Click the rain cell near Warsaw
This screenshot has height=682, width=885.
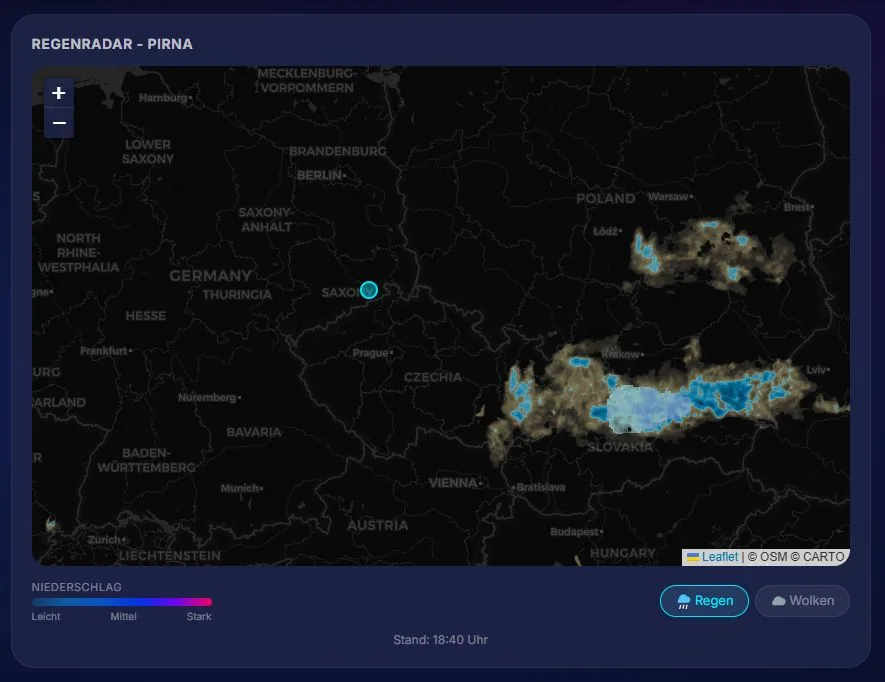tap(711, 254)
